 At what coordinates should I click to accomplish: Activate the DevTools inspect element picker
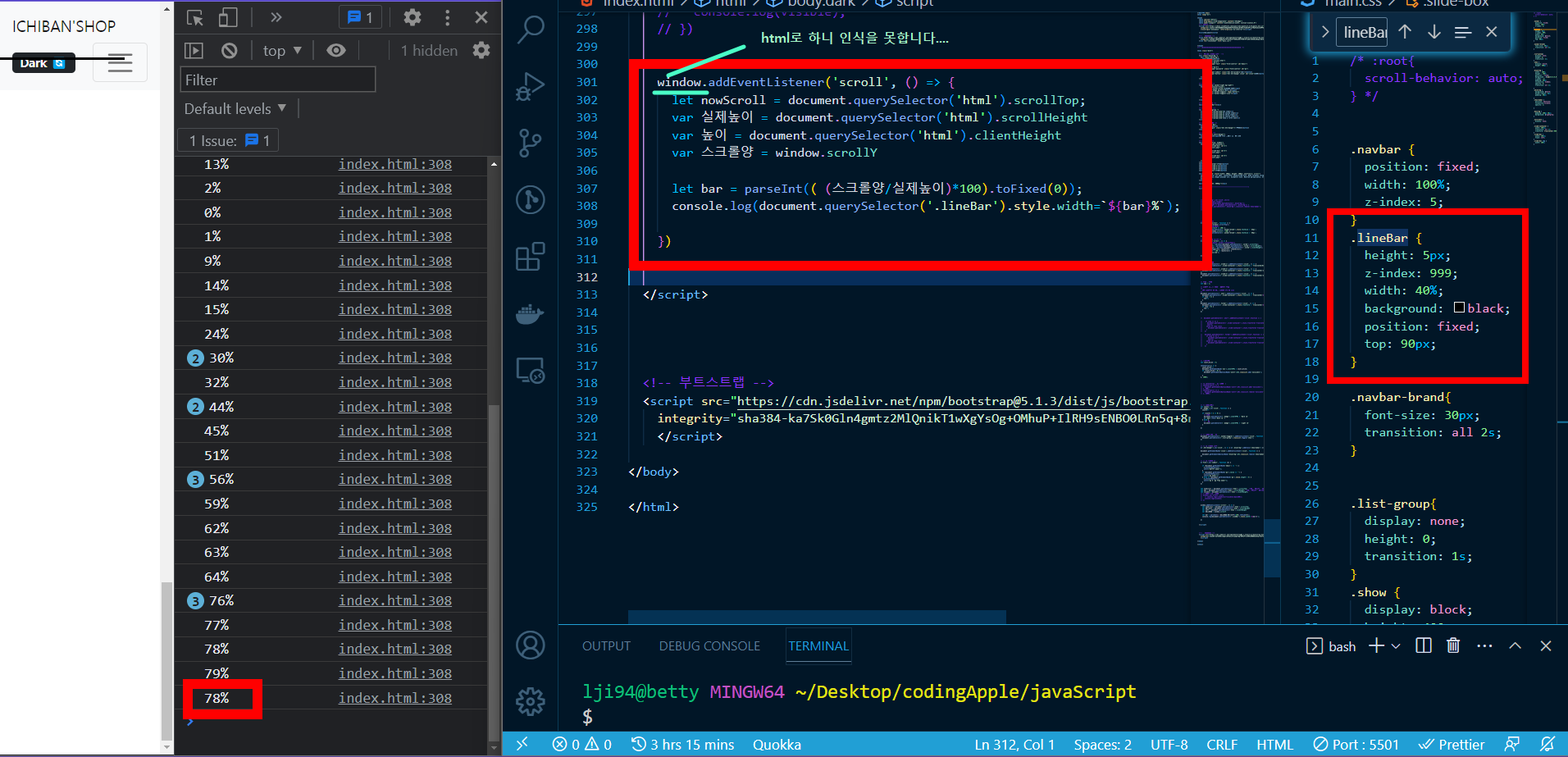click(195, 17)
